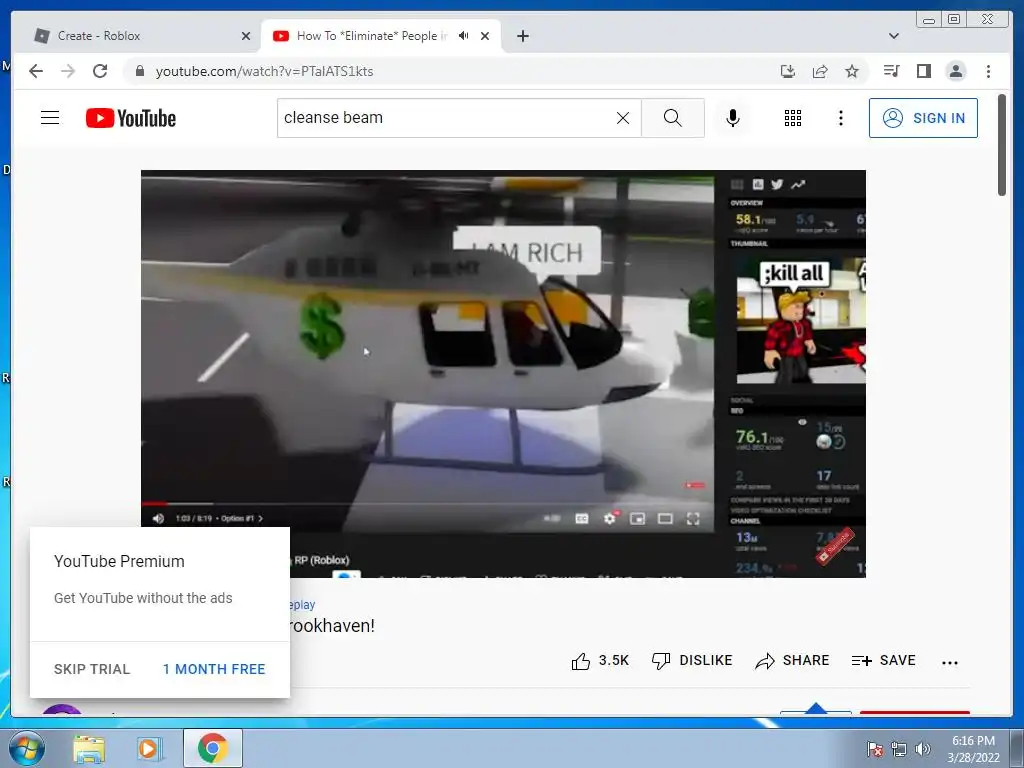
Task: Click the install app icon in address bar
Action: coord(788,71)
